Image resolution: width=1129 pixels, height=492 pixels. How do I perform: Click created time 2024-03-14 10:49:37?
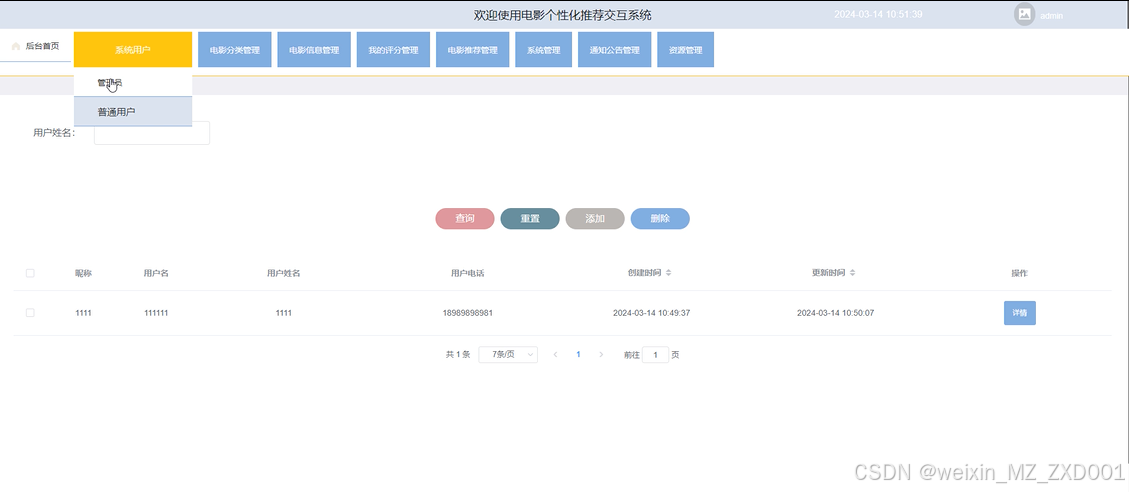652,313
